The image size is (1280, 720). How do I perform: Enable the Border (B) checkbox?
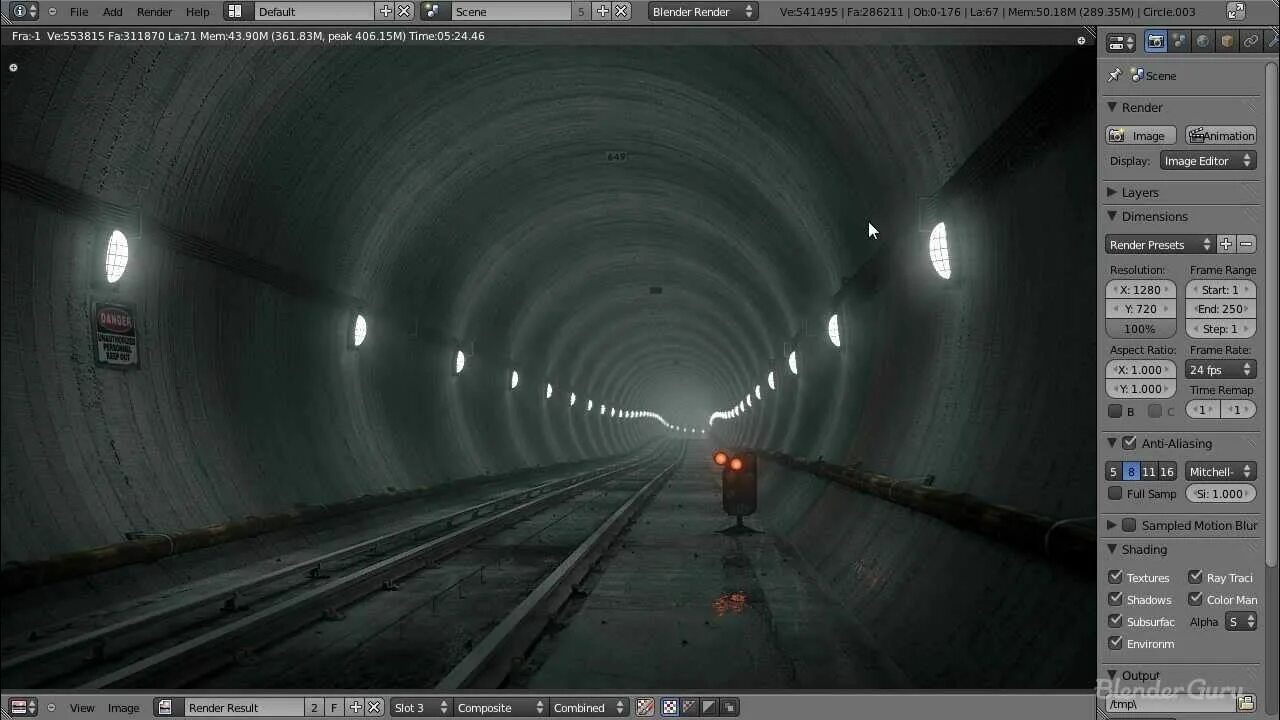tap(1115, 411)
